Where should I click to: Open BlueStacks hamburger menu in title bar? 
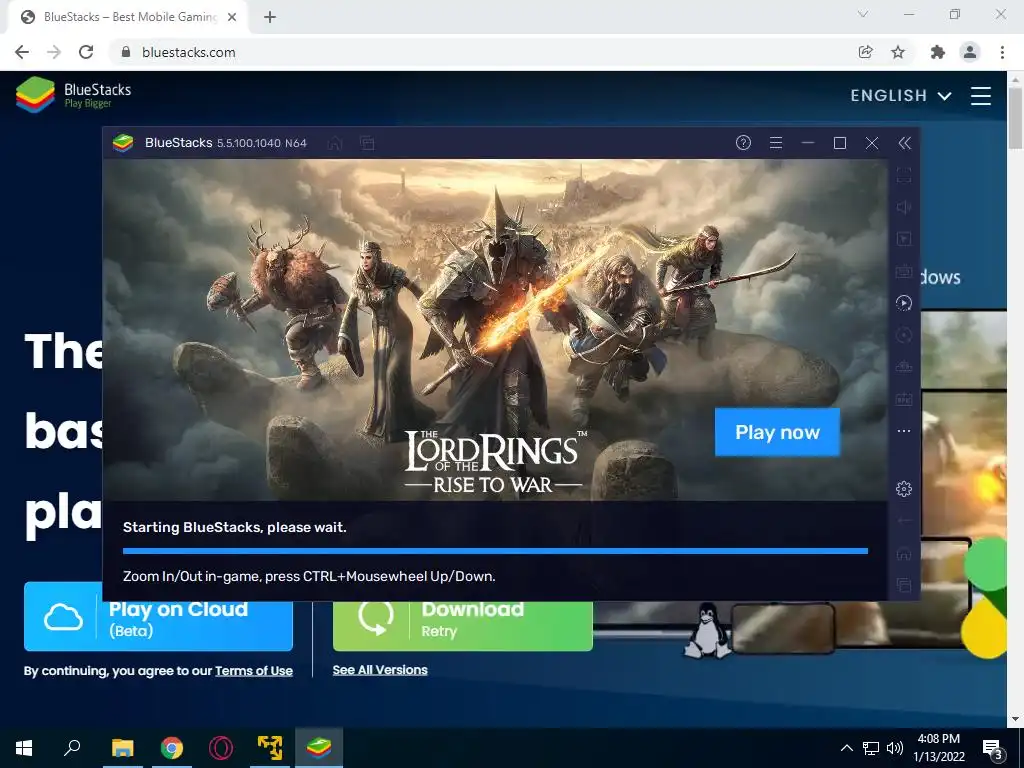click(x=776, y=142)
